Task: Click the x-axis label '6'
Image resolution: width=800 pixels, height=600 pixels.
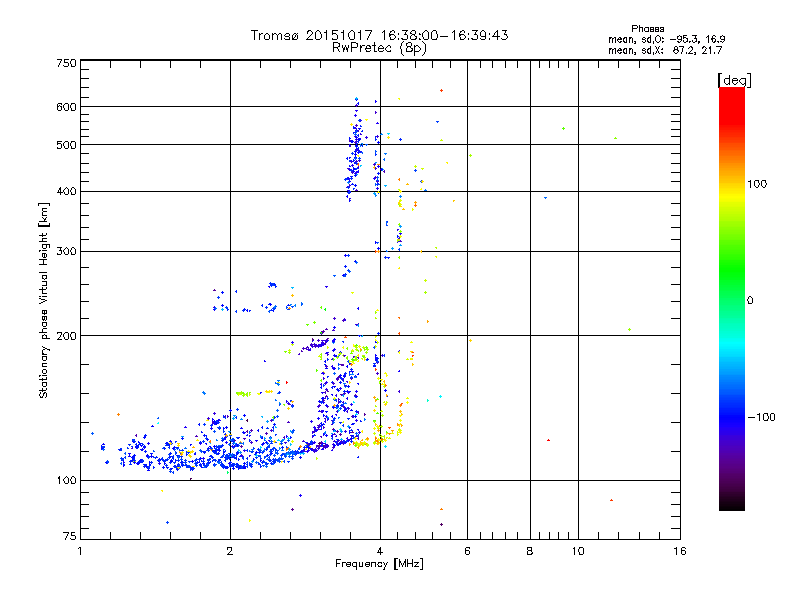Action: click(467, 551)
